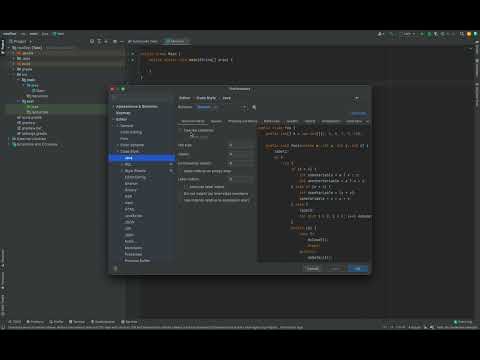480x360 pixels.
Task: Expand External Libraries in the Project tree
Action: point(9,139)
